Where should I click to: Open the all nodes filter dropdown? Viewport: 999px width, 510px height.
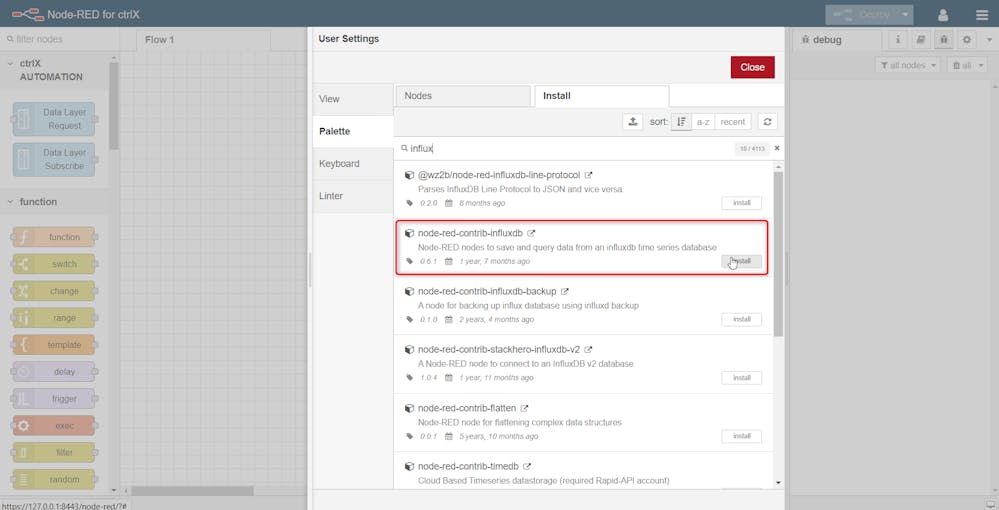coord(908,65)
